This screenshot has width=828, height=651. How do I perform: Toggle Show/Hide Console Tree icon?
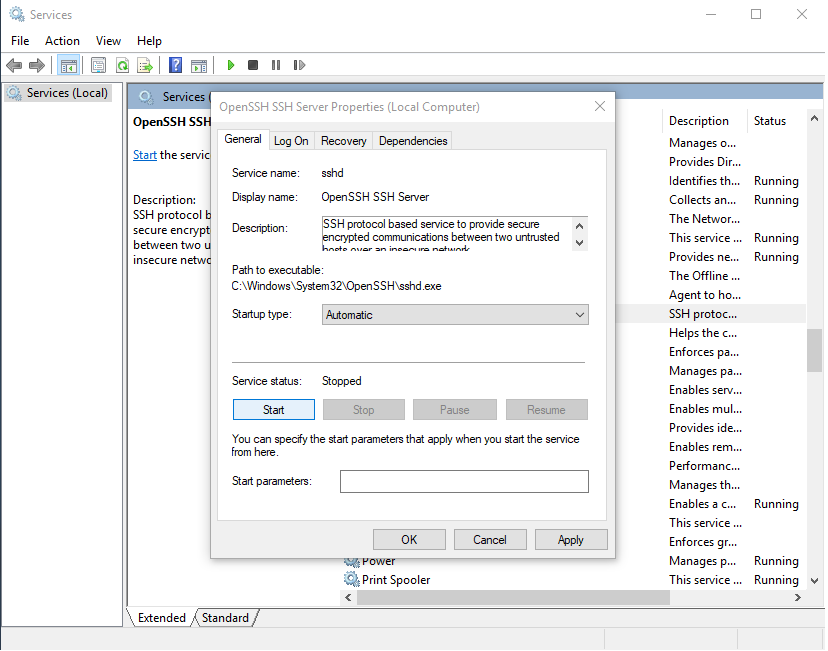tap(69, 65)
